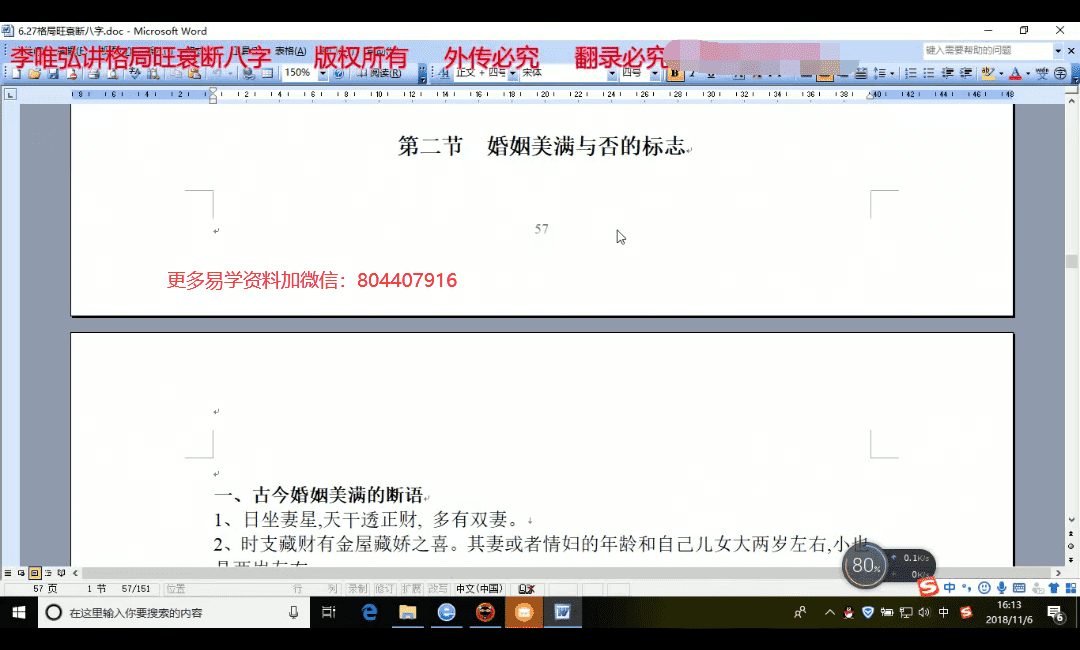Click the font color A swatch
This screenshot has height=650, width=1080.
tap(1015, 73)
